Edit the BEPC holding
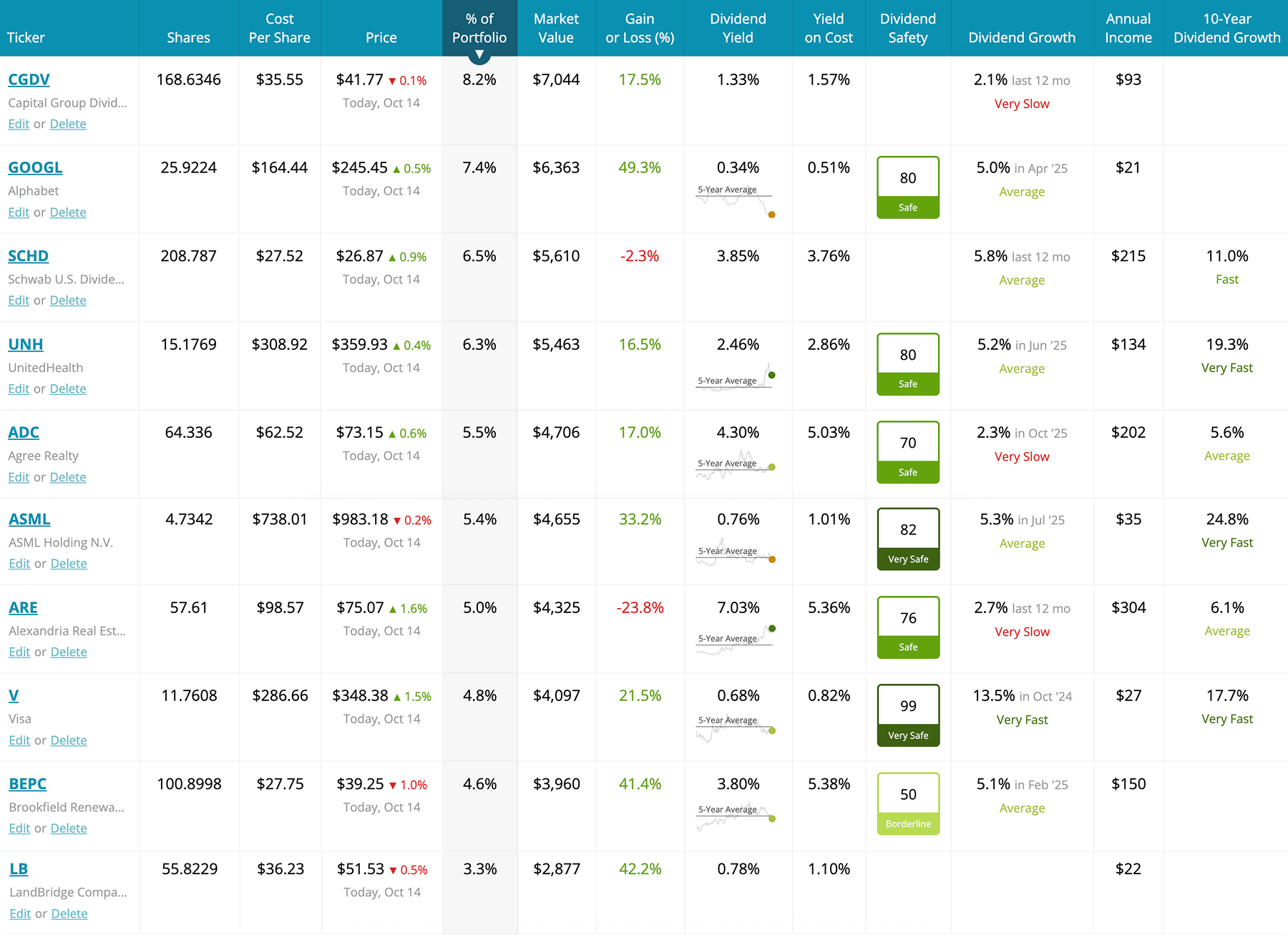This screenshot has width=1288, height=935. coord(19,828)
